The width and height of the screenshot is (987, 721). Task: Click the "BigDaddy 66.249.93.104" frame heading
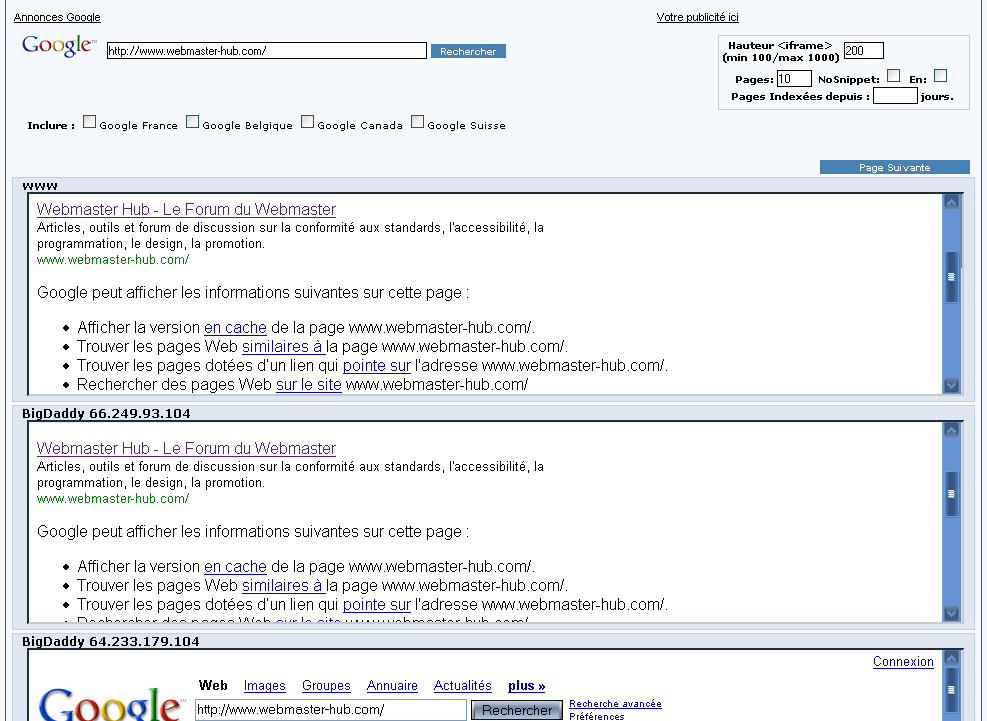click(x=106, y=414)
